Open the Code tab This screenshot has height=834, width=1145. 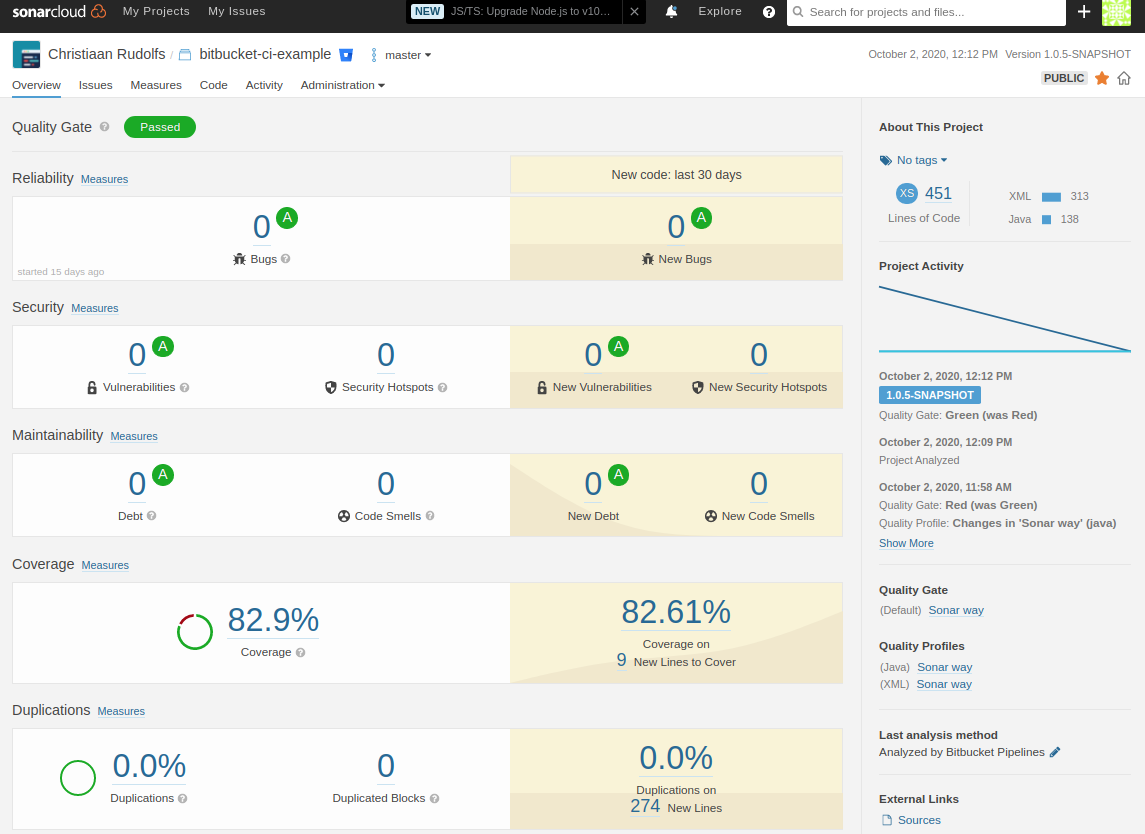[x=214, y=85]
